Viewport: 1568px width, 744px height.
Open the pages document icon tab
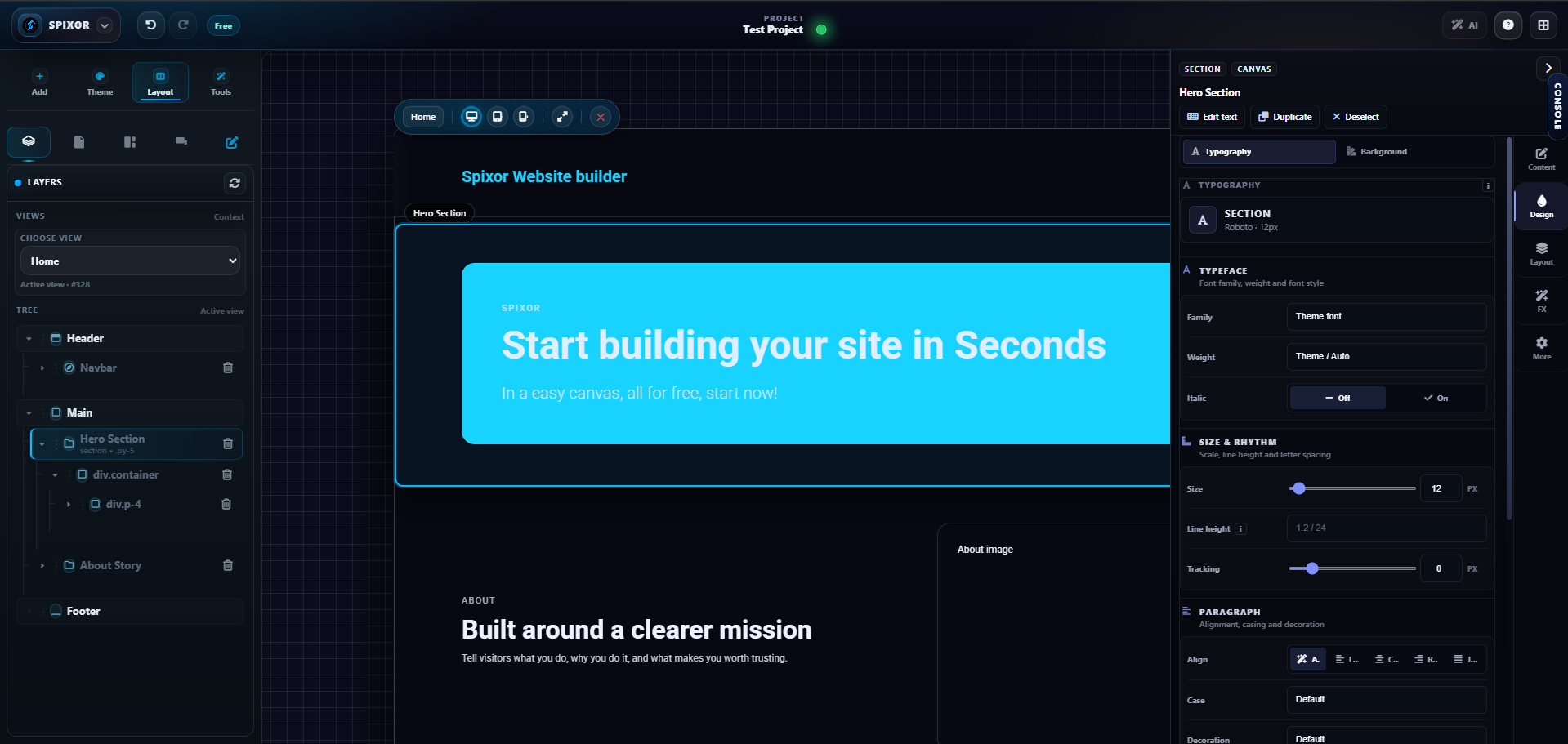coord(79,142)
